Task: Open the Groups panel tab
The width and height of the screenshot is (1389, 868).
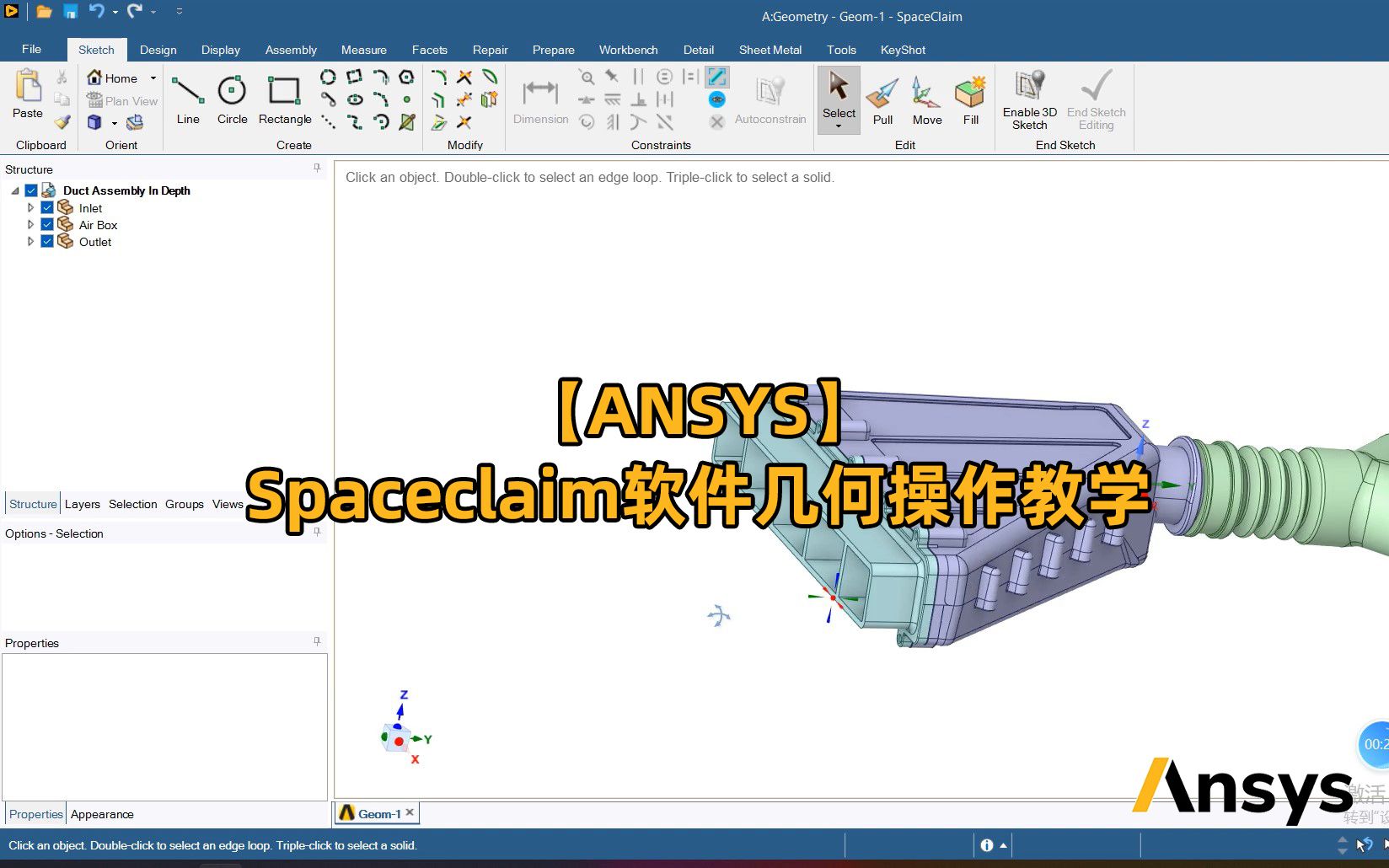Action: coord(185,504)
